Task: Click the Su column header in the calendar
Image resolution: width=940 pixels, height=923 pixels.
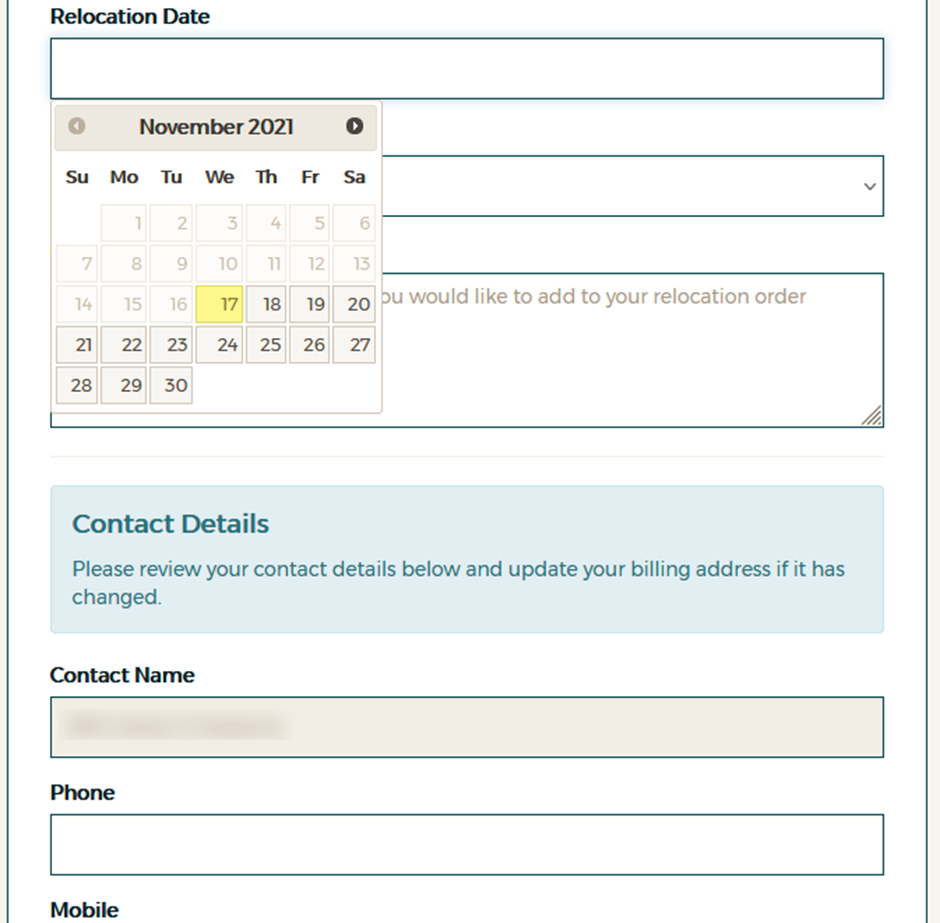Action: click(77, 177)
